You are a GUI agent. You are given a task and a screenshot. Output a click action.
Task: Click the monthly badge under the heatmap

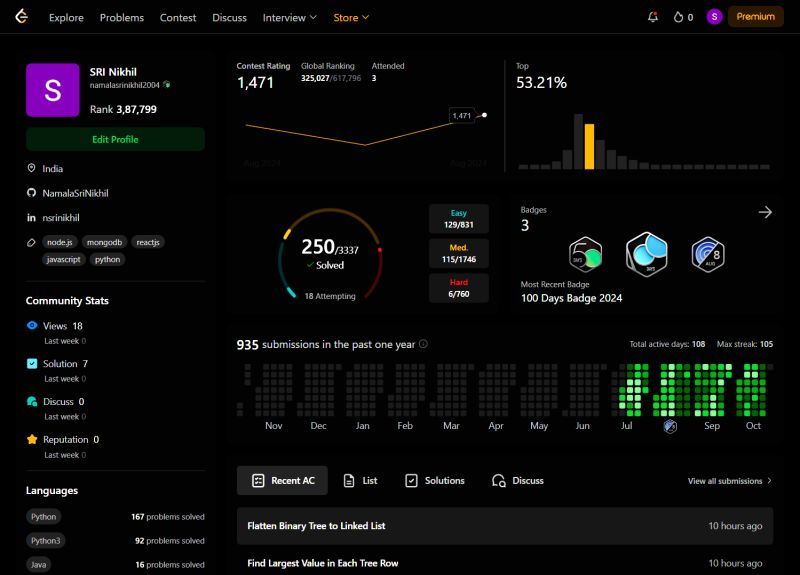click(670, 426)
